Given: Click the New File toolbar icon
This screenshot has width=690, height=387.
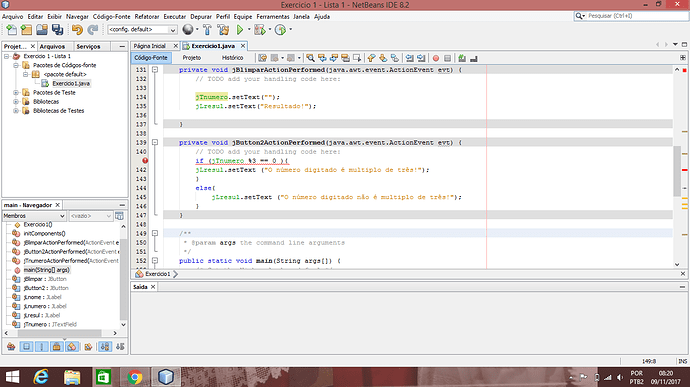Looking at the screenshot, I should [12, 29].
